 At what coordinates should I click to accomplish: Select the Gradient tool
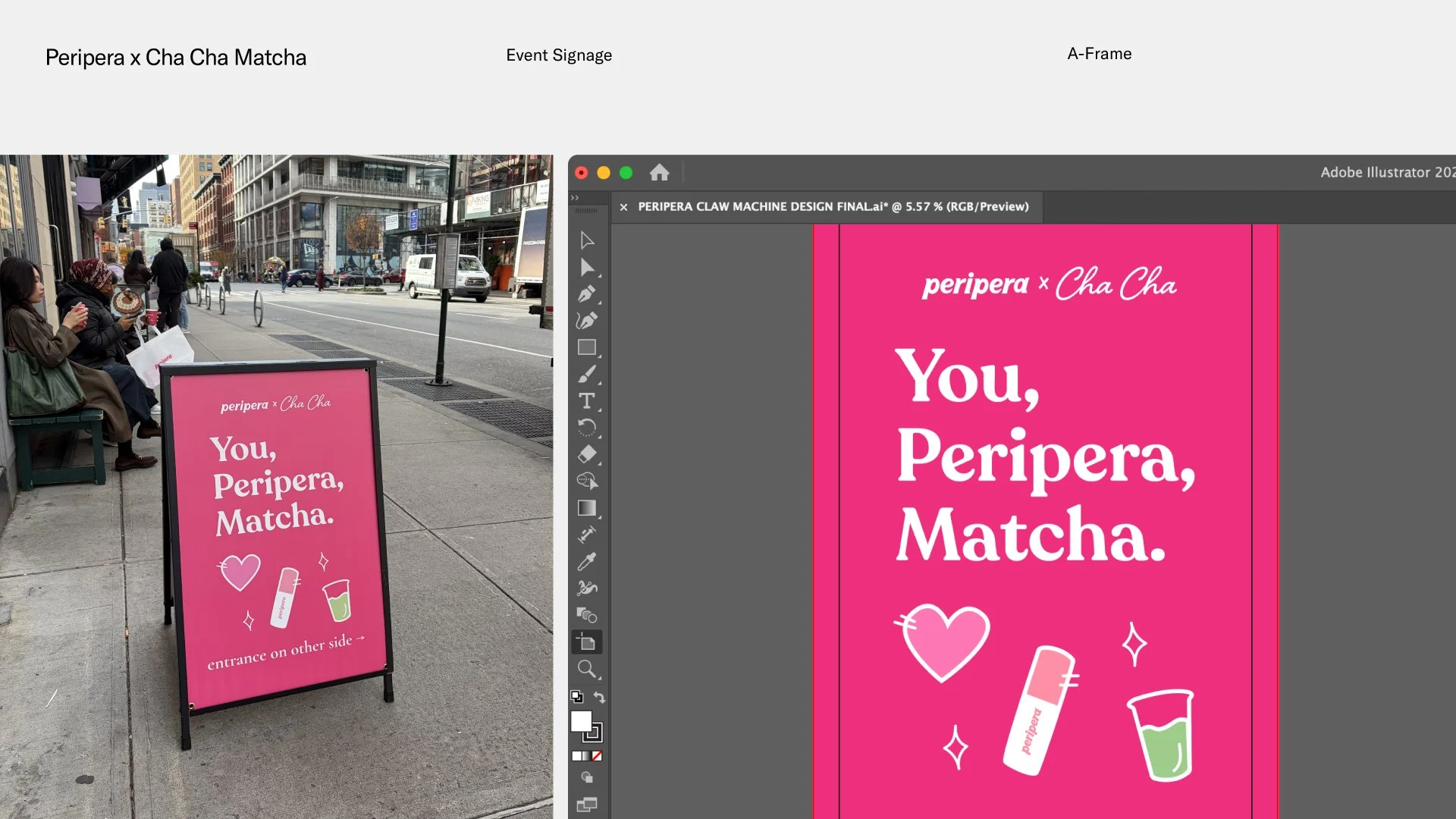[587, 508]
